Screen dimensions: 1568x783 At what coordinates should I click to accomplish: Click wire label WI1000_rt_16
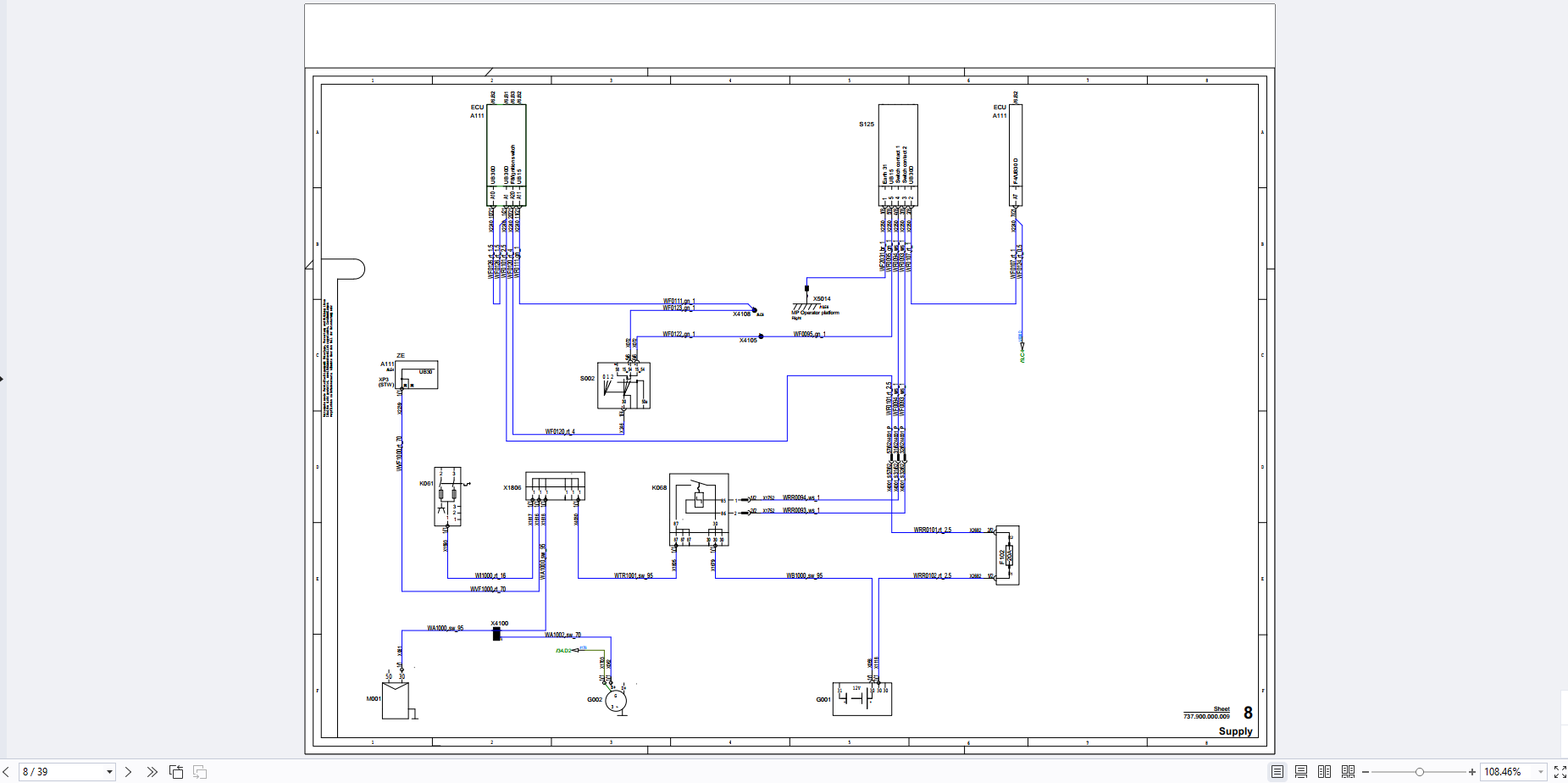pos(490,576)
